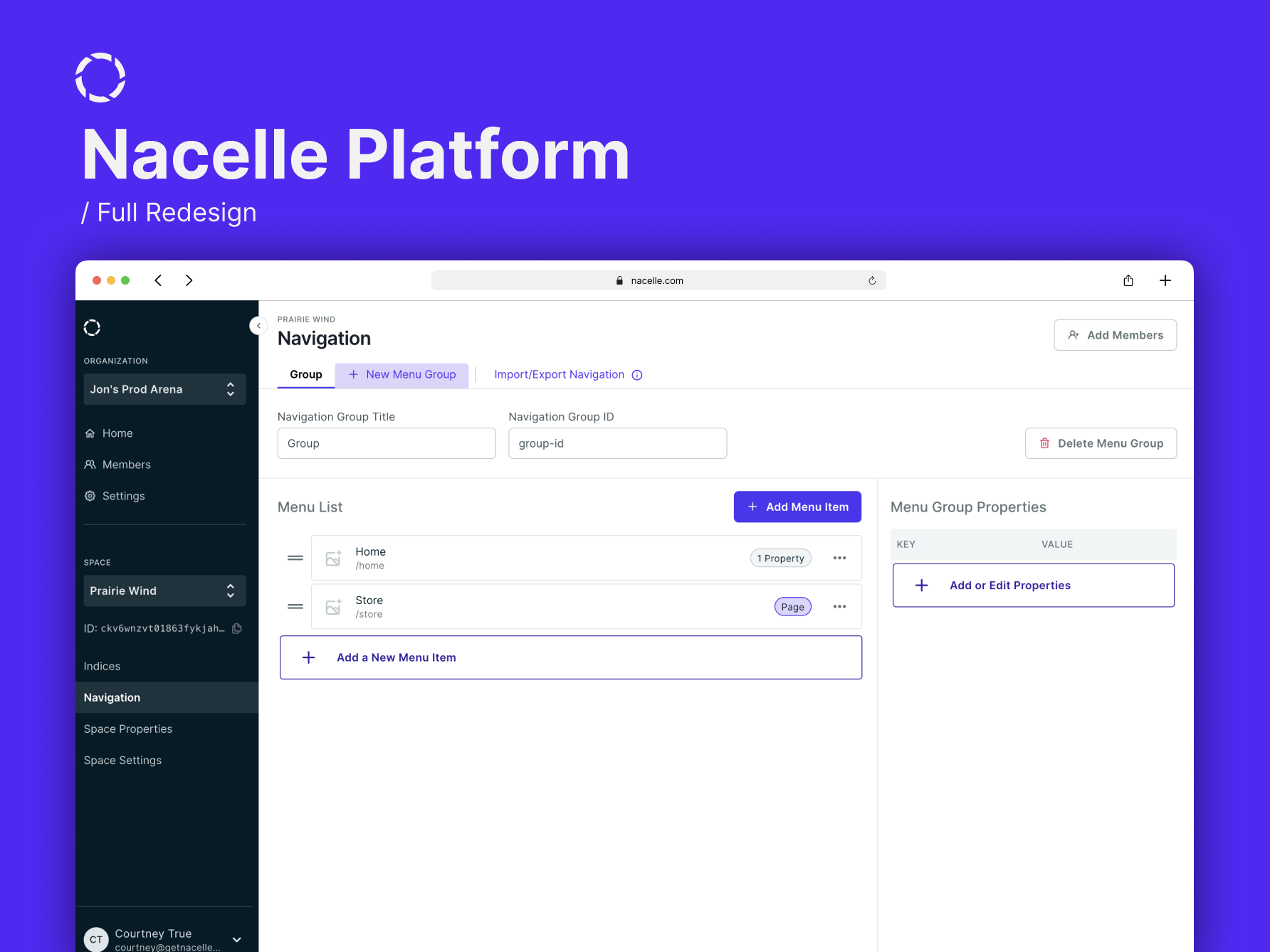Select the Home menu item title

point(371,551)
